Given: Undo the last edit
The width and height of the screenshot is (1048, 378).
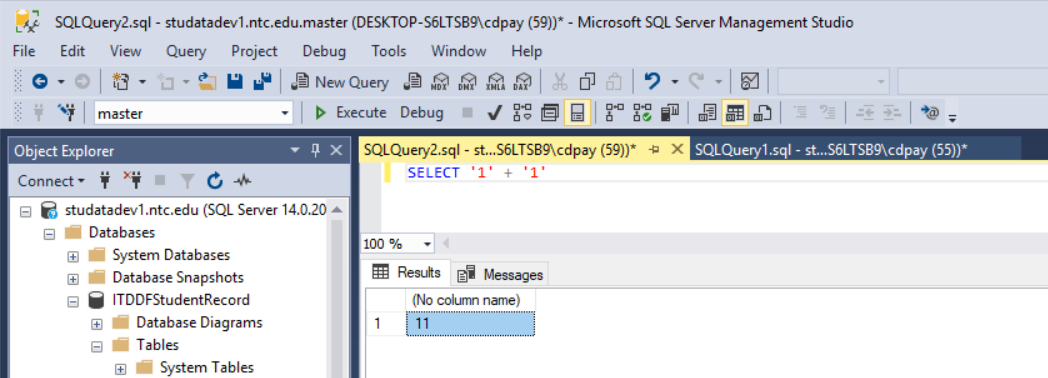Looking at the screenshot, I should point(652,82).
